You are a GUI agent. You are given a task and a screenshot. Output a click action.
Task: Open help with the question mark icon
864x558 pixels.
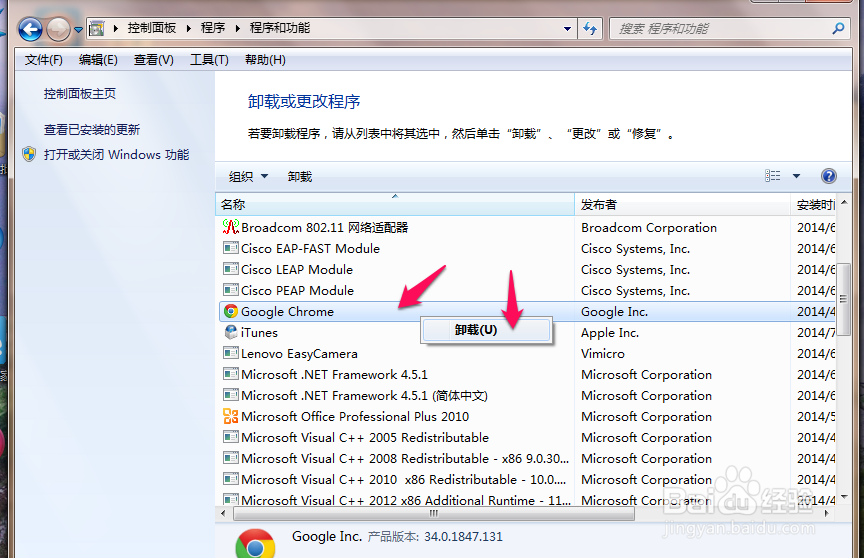(x=829, y=176)
